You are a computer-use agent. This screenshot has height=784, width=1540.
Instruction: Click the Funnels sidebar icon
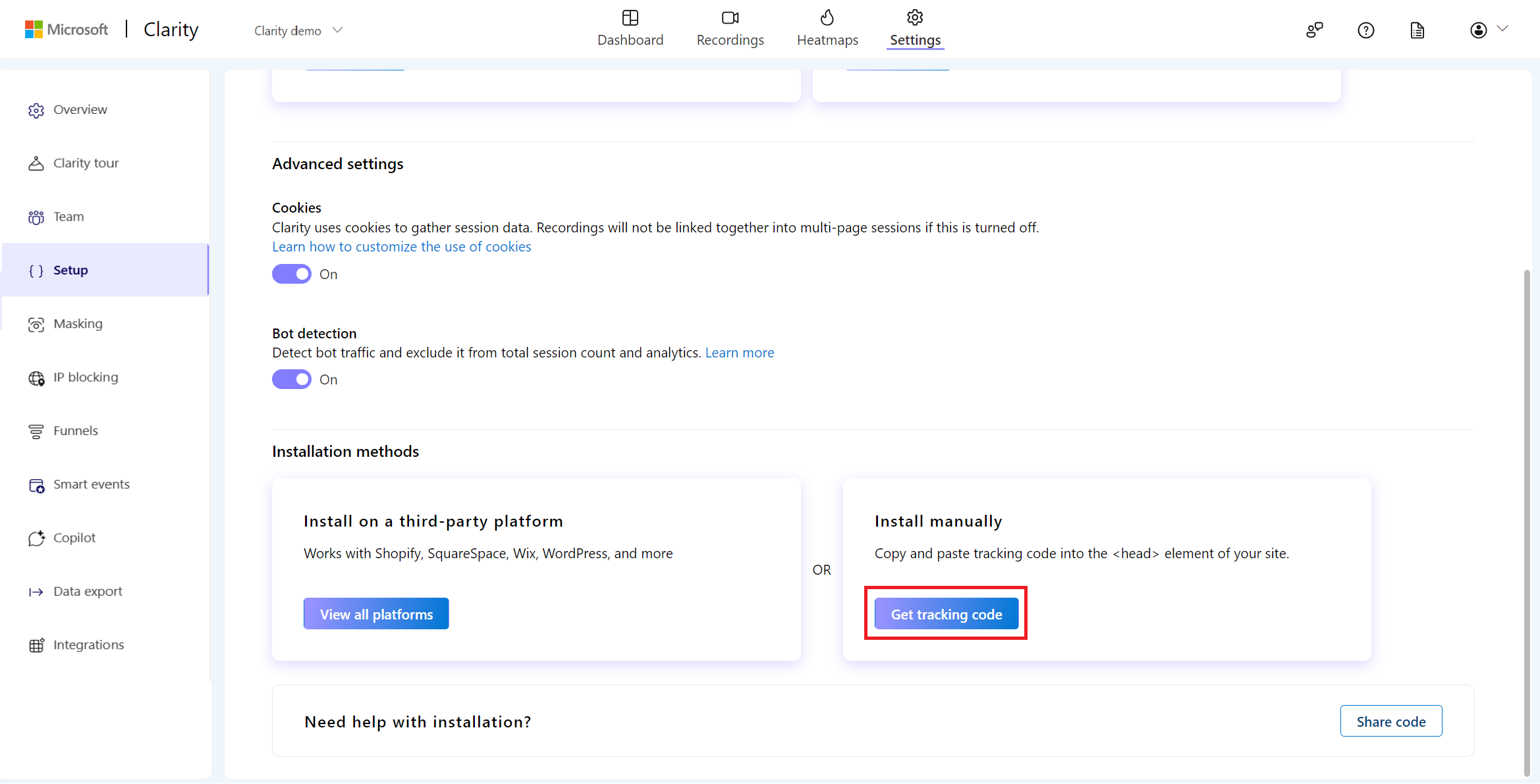[x=37, y=430]
